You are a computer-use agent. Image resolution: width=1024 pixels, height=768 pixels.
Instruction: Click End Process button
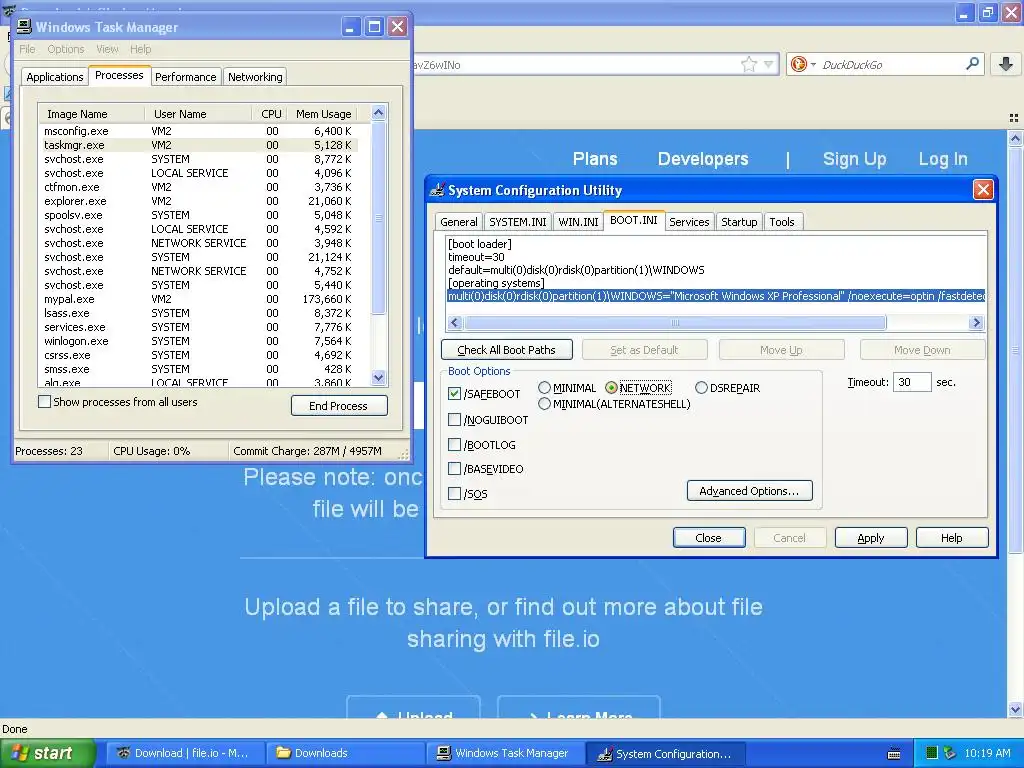(x=339, y=406)
